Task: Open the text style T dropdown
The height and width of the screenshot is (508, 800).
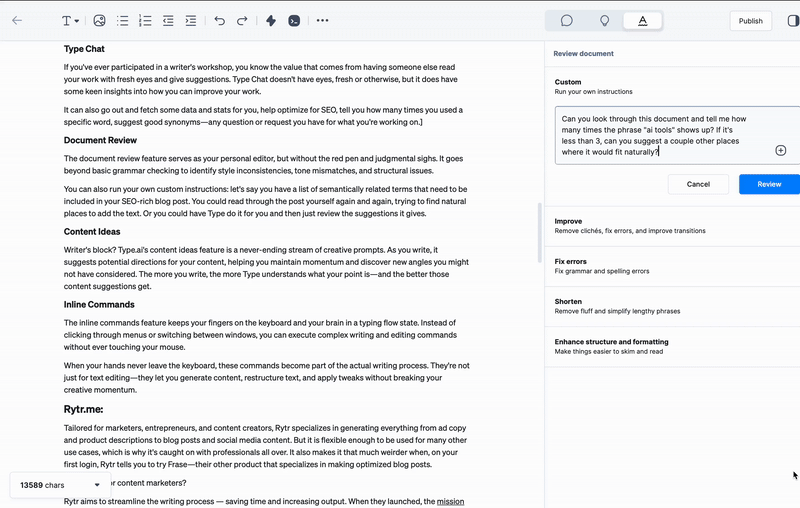Action: [70, 20]
